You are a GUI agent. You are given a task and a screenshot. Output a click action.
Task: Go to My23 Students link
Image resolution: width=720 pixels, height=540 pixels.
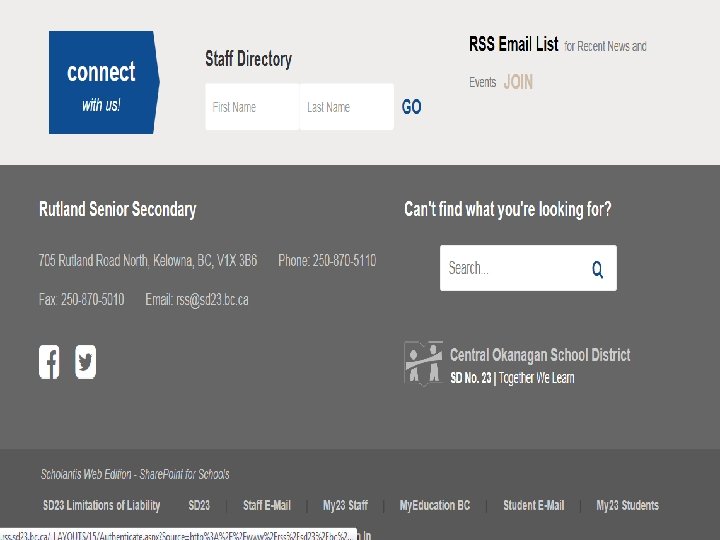click(627, 505)
